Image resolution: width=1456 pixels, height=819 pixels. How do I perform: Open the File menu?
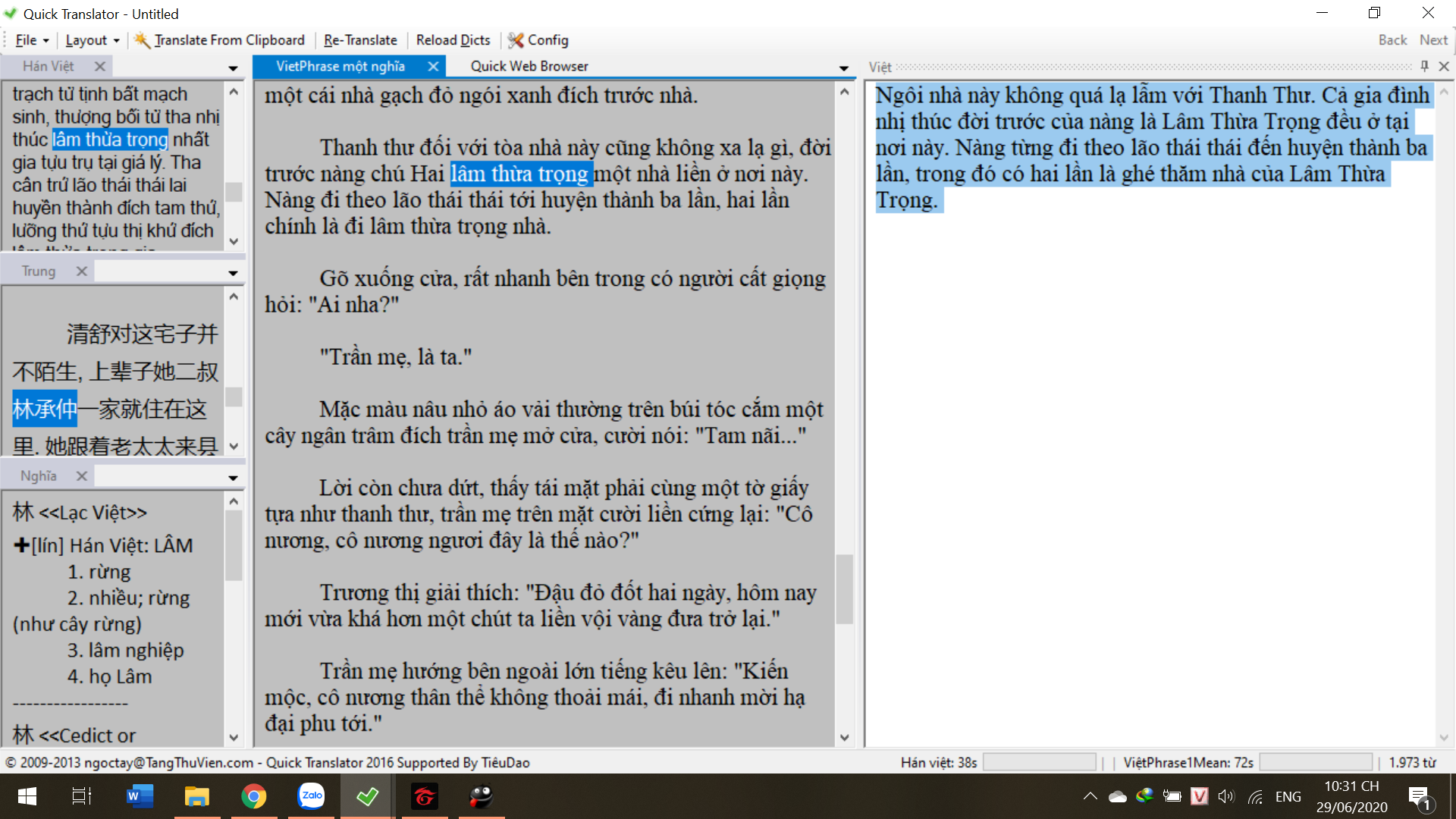(x=32, y=40)
